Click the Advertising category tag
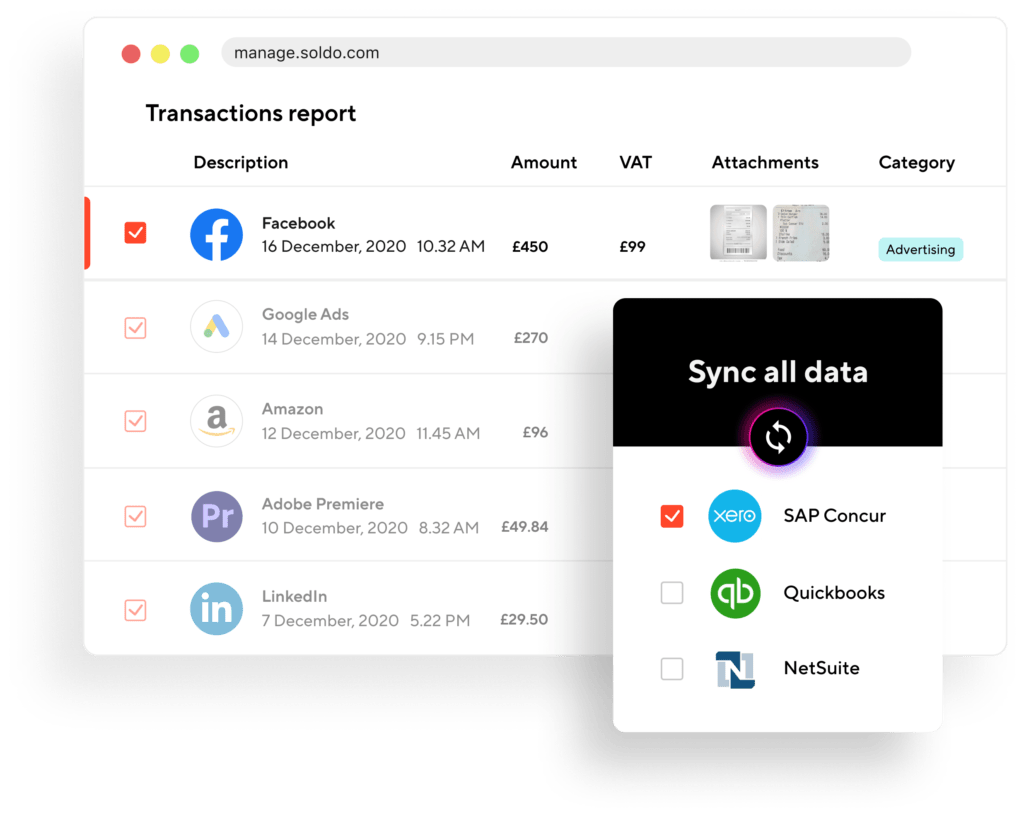The width and height of the screenshot is (1024, 815). 920,249
